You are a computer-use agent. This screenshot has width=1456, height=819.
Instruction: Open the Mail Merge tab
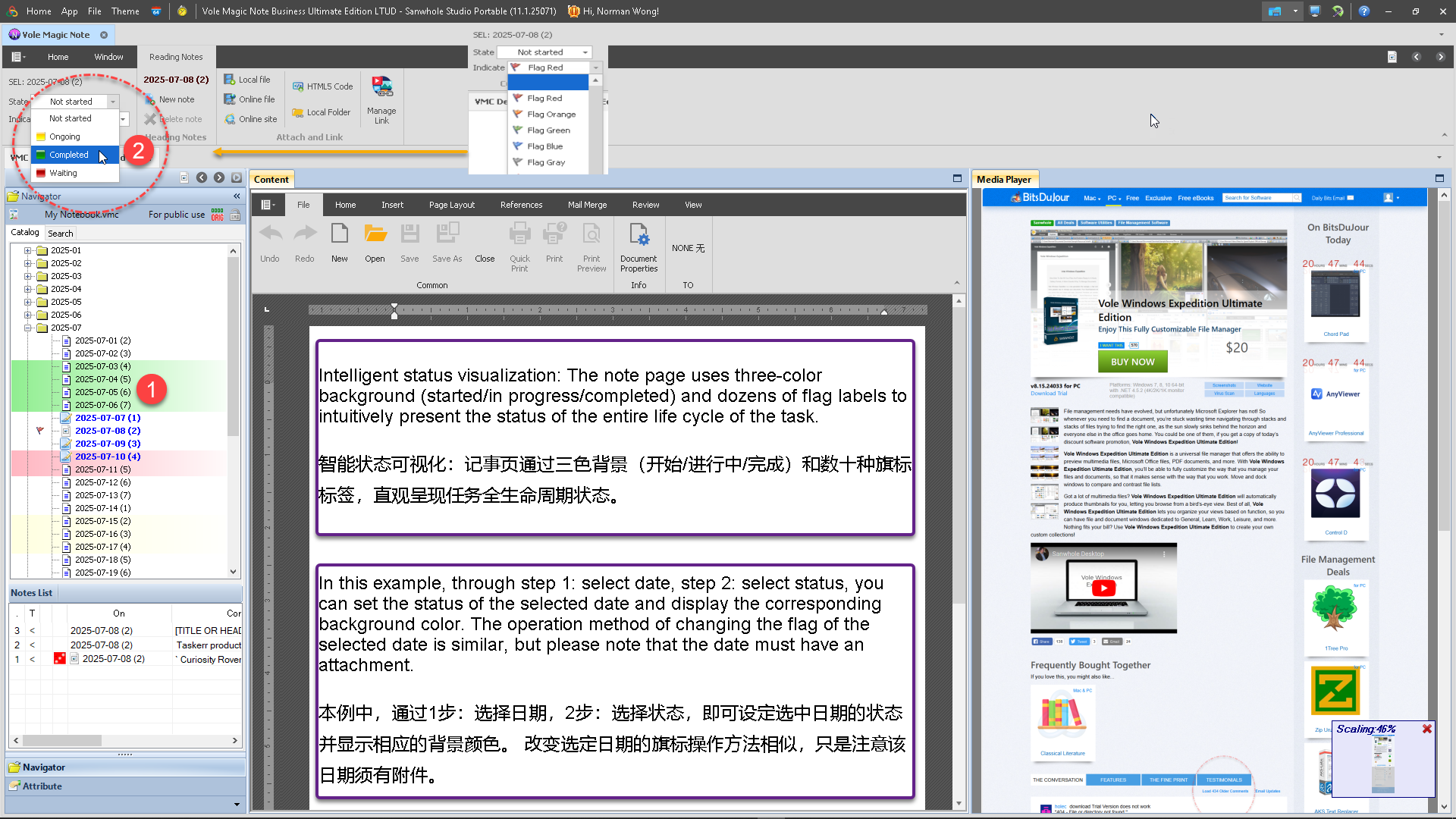tap(587, 205)
